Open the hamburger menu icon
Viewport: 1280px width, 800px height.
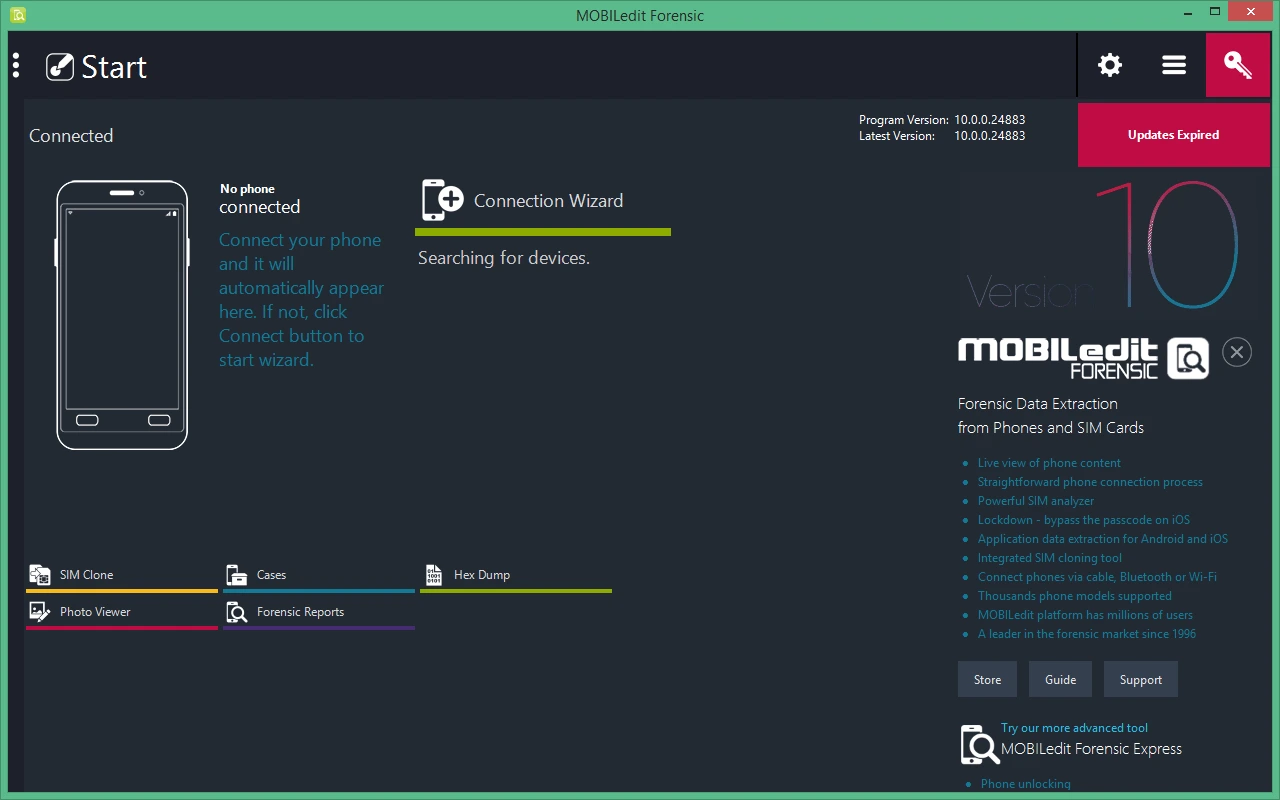[1174, 65]
